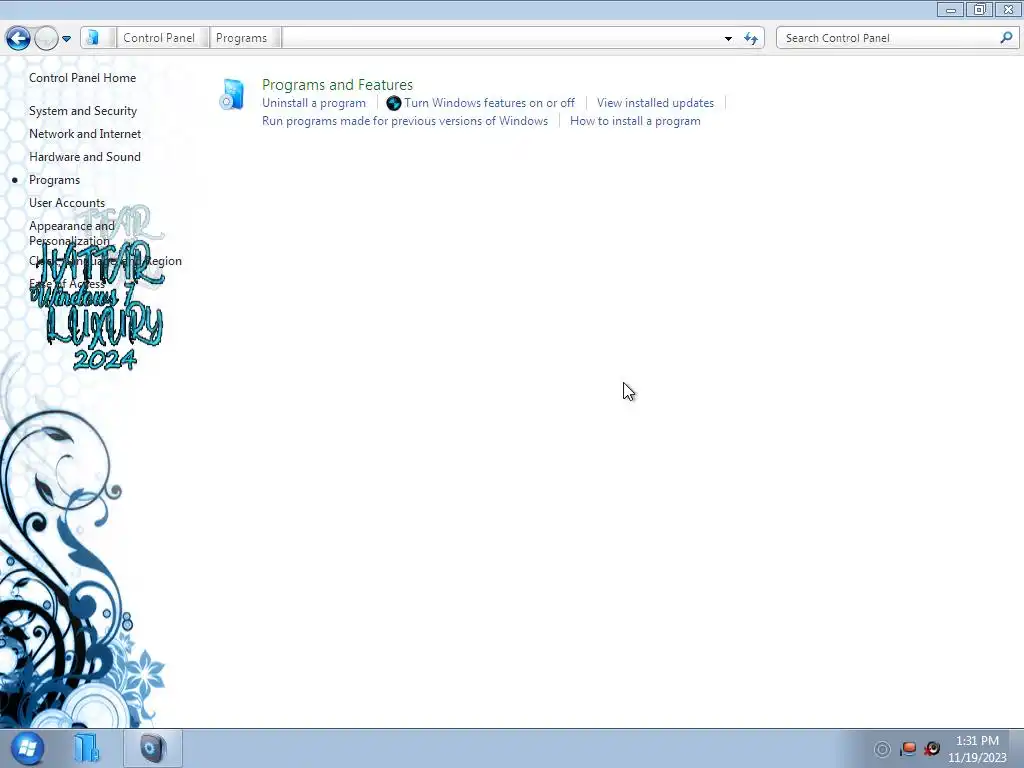This screenshot has width=1024, height=768.
Task: Select Programs in the sidebar
Action: tap(54, 180)
